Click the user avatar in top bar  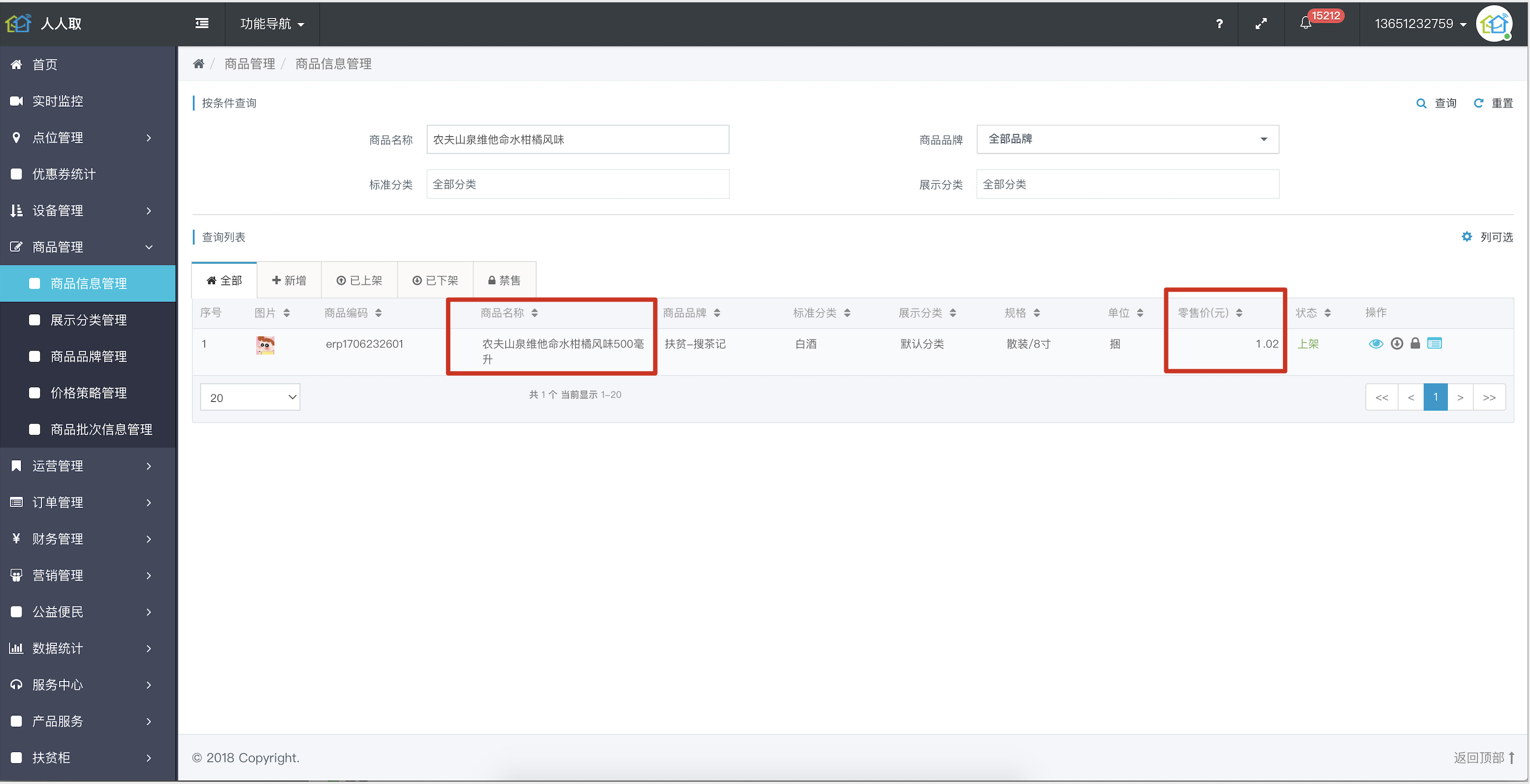point(1495,24)
